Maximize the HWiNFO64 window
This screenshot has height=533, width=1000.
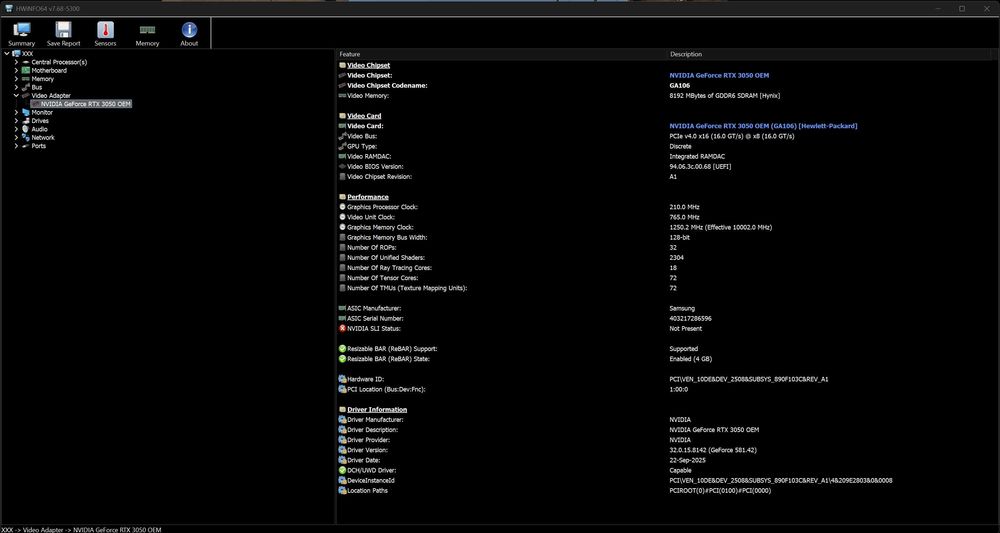pyautogui.click(x=962, y=8)
